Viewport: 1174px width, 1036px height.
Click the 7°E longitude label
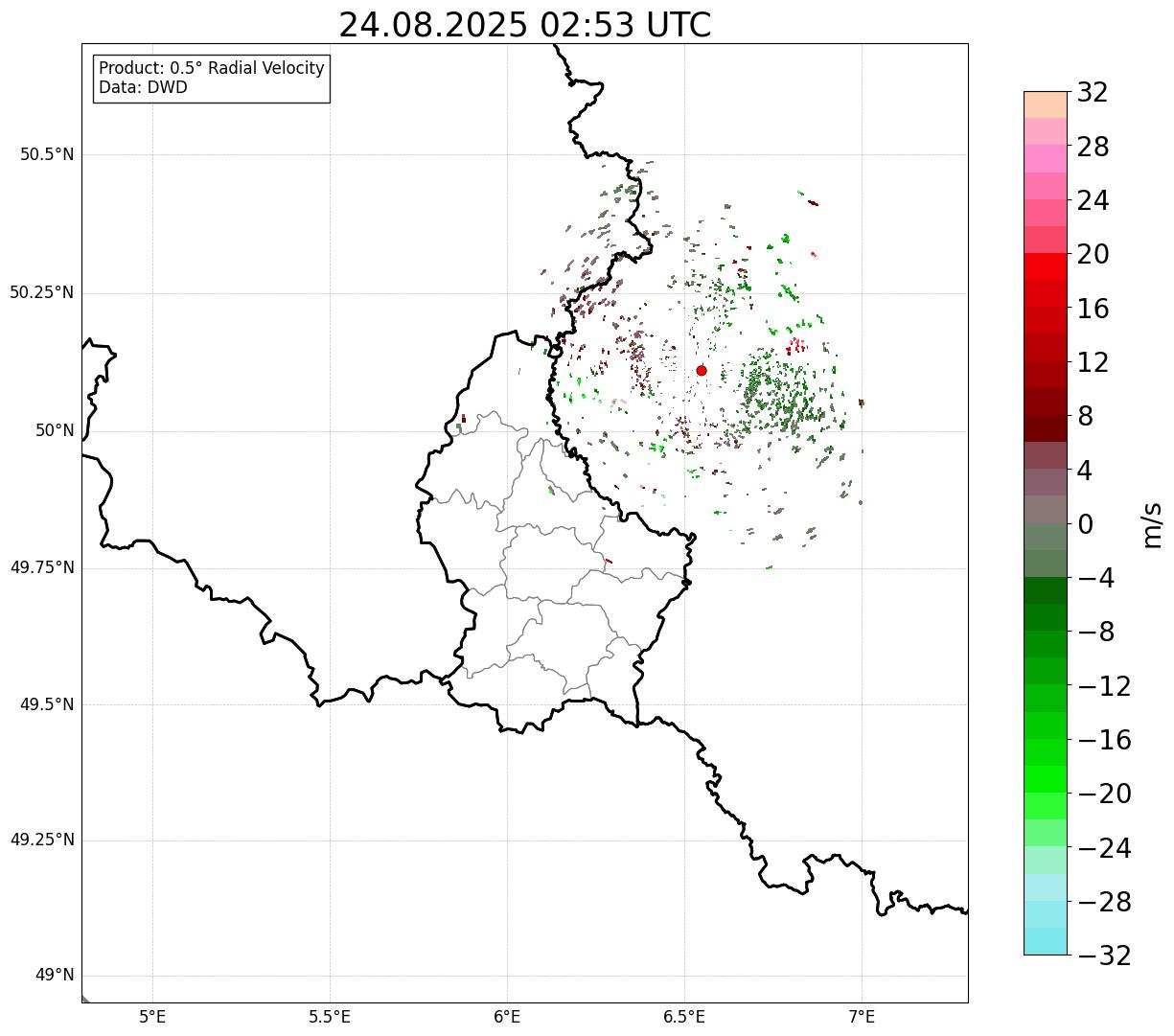pyautogui.click(x=862, y=1017)
